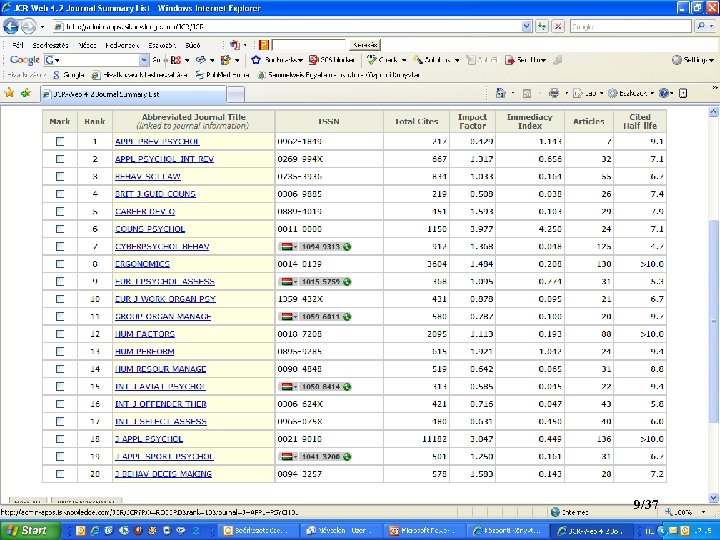Open the HUM FACTORS journal link
Image resolution: width=720 pixels, height=540 pixels.
click(145, 334)
